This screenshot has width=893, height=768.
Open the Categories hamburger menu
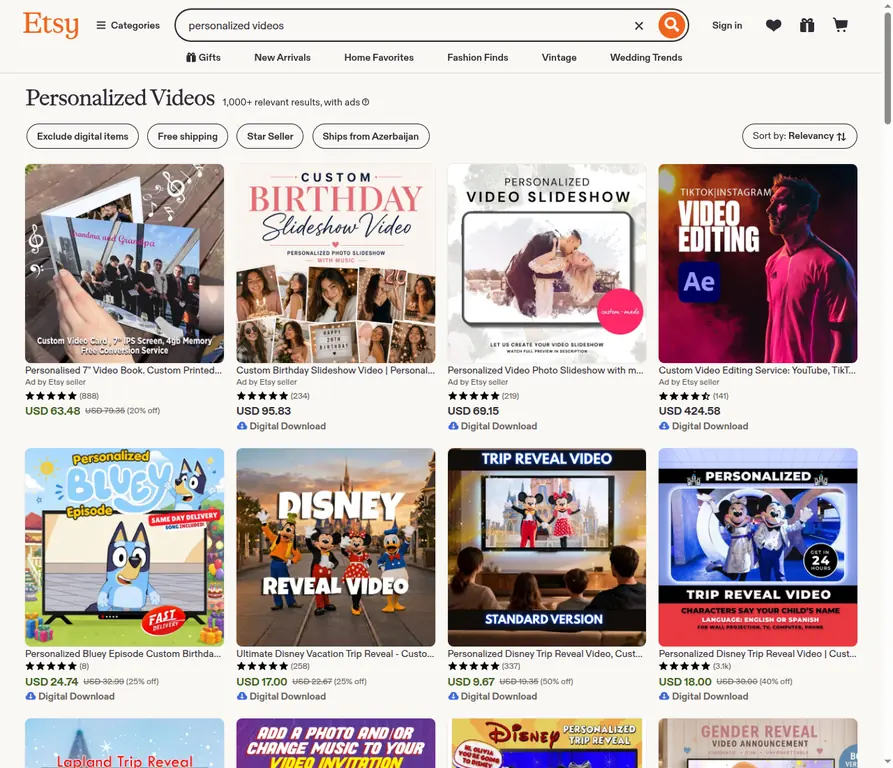point(128,25)
